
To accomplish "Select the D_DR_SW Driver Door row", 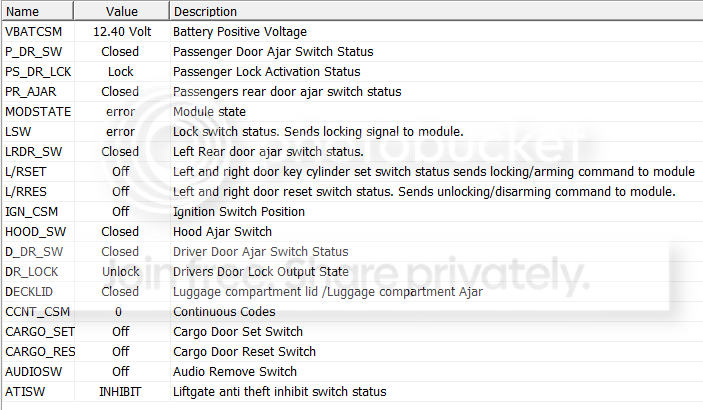I will point(352,252).
